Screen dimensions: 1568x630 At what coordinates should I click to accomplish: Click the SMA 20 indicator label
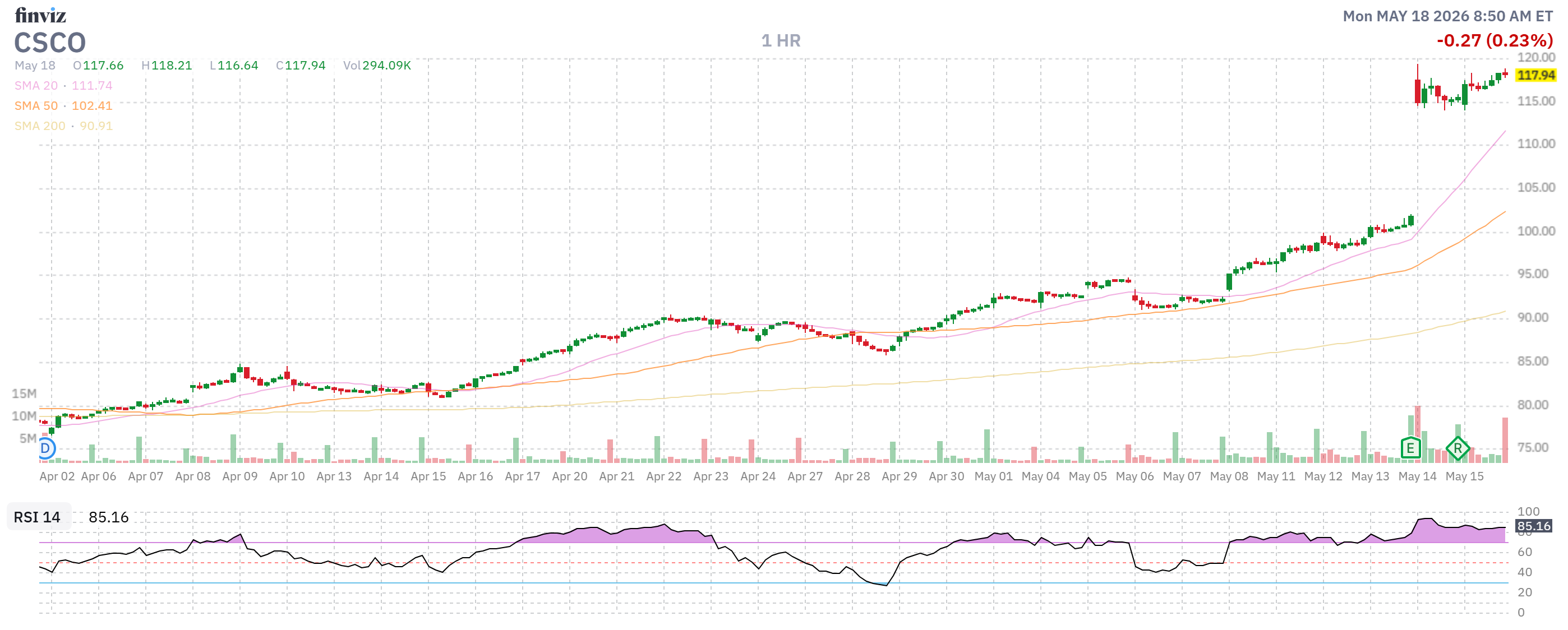36,86
